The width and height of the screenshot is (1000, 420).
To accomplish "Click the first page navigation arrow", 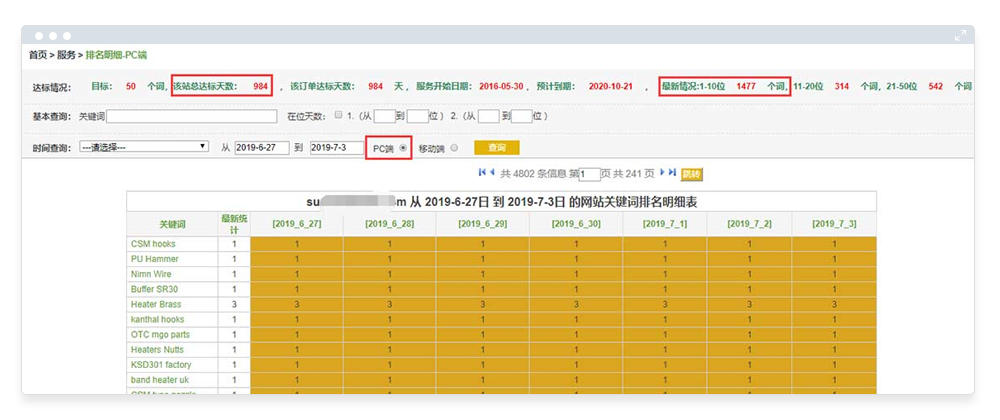I will click(x=481, y=172).
